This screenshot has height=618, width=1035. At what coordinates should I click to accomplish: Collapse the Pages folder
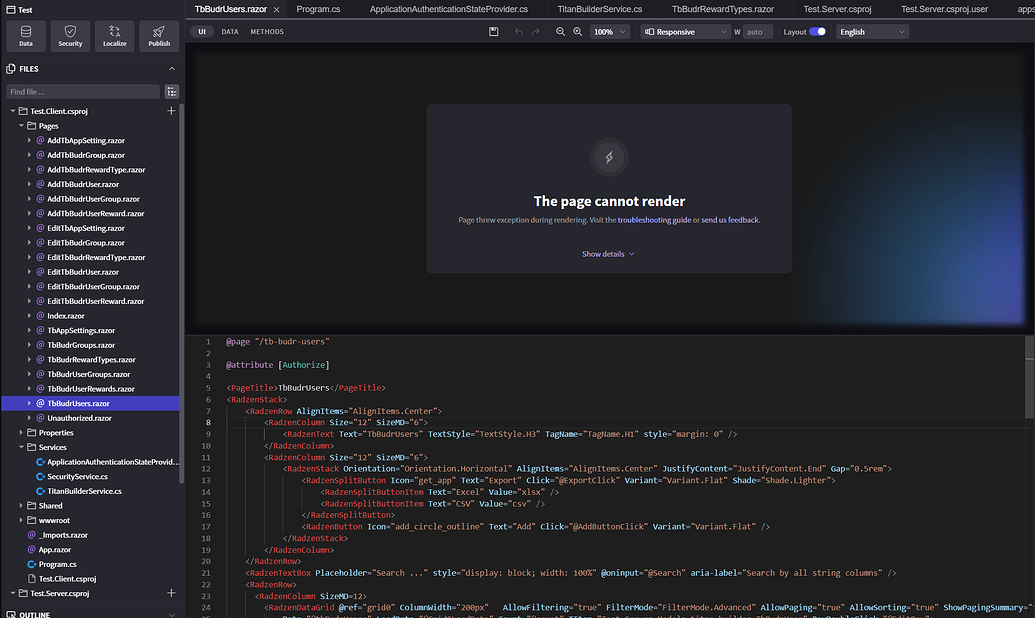[x=21, y=125]
